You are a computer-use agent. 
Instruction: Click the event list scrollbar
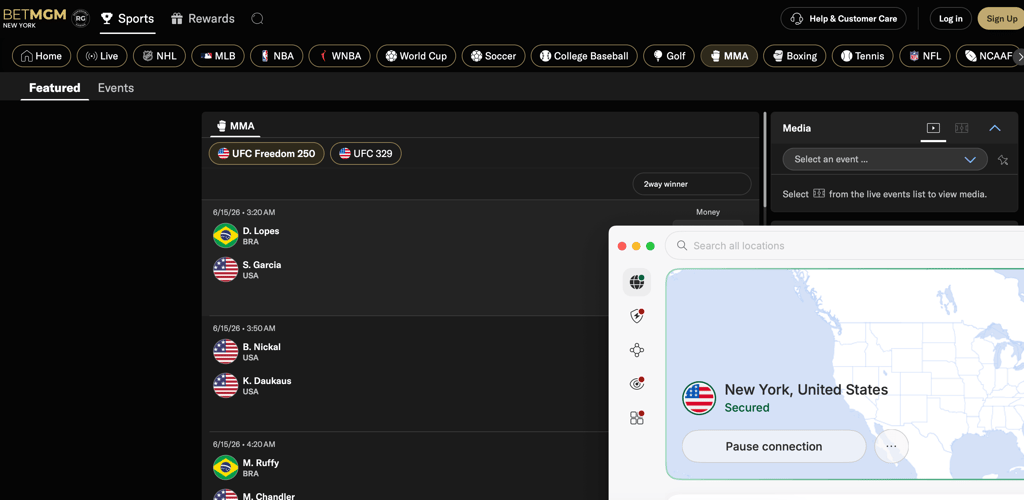pos(765,160)
